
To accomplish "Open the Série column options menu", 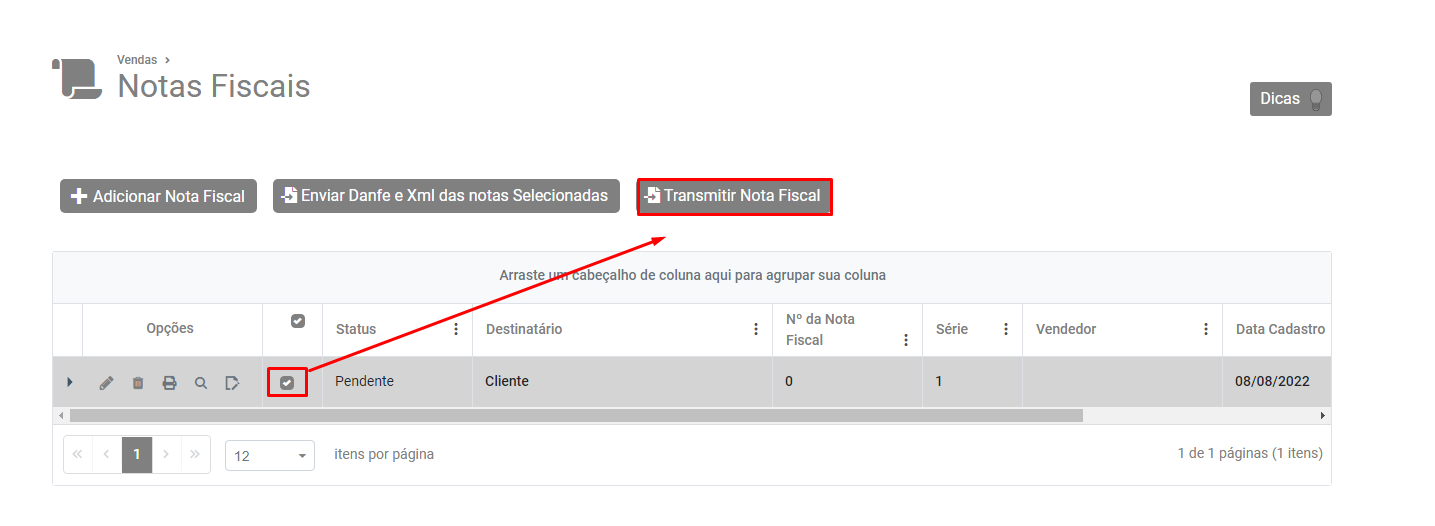I will [x=1006, y=329].
